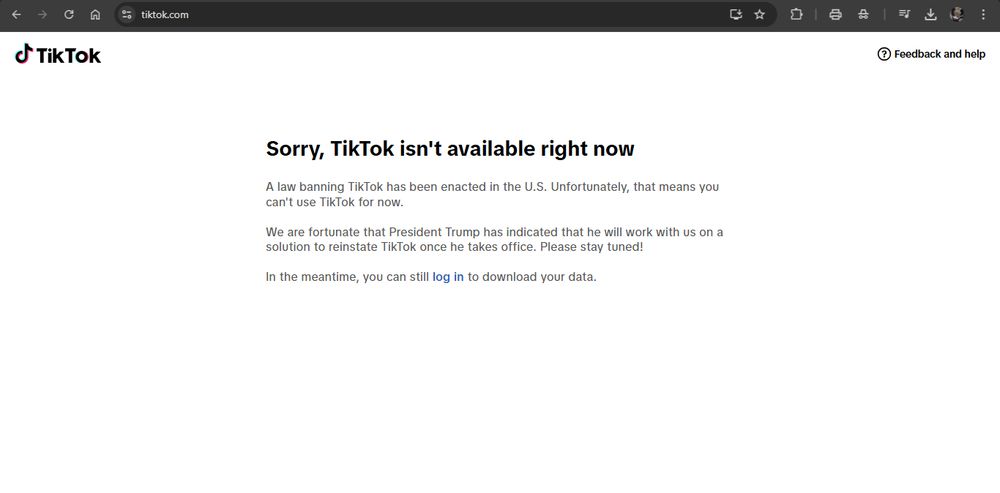Show browser downloads

coord(930,14)
